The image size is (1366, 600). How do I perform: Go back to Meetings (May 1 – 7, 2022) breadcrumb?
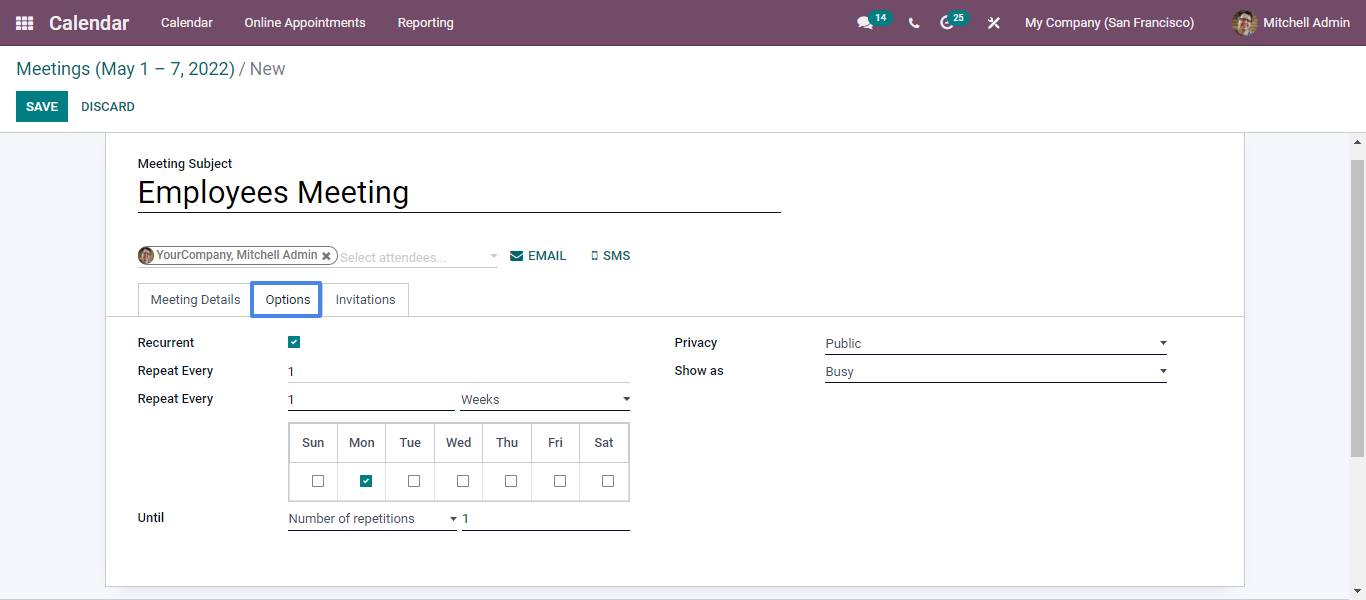point(125,69)
